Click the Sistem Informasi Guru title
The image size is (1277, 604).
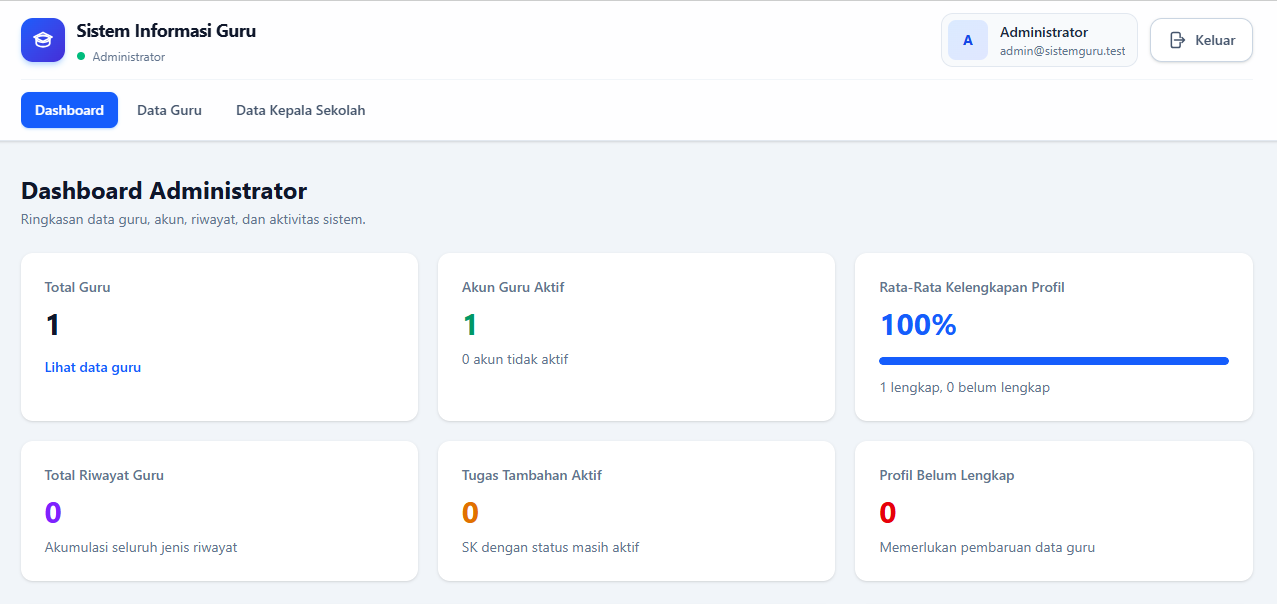(166, 31)
